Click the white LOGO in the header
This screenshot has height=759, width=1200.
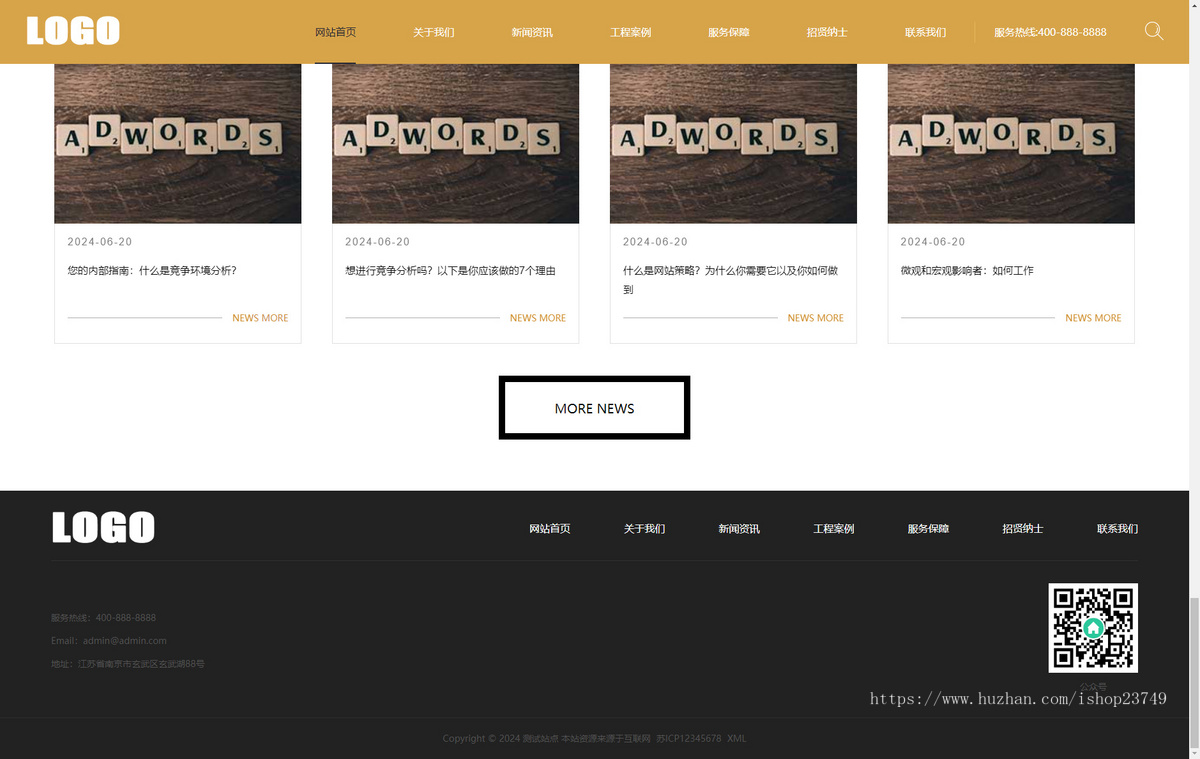(73, 31)
